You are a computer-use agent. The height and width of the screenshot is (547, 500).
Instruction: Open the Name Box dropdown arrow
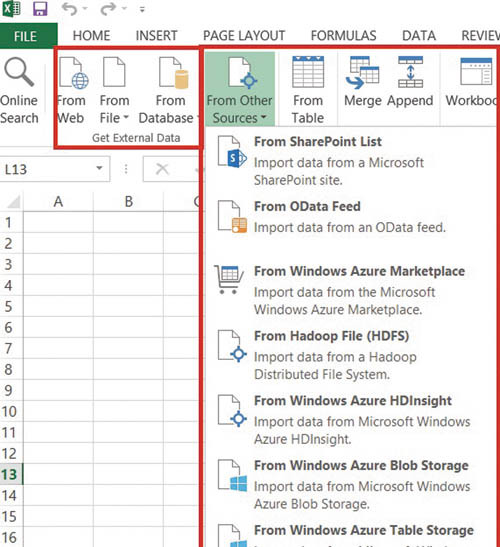point(99,169)
